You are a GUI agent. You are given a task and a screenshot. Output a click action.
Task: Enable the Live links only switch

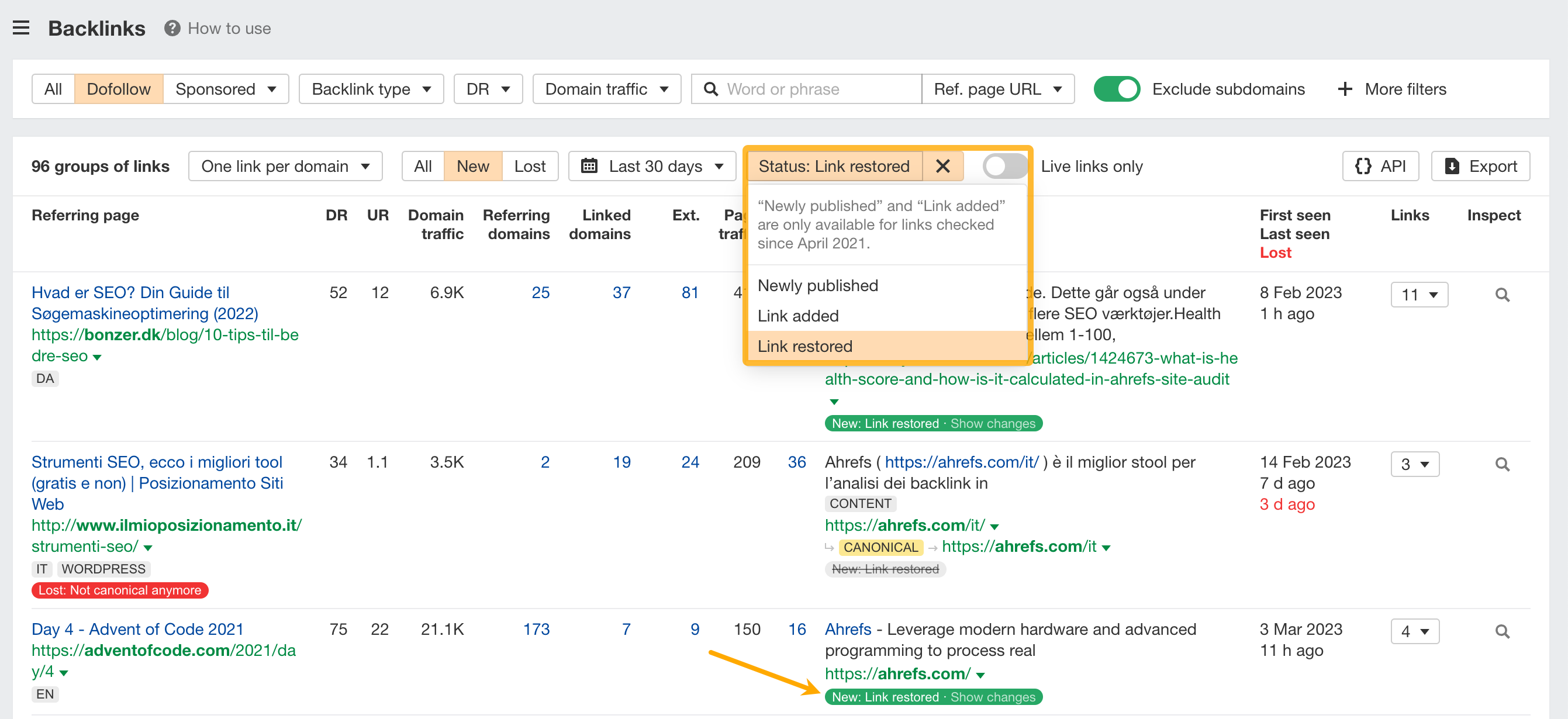click(1005, 166)
